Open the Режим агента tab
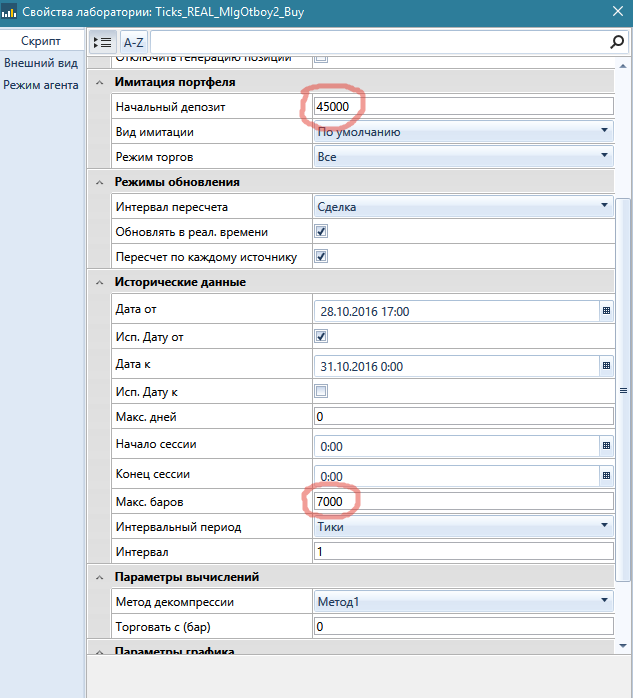Image resolution: width=633 pixels, height=698 pixels. coord(41,85)
